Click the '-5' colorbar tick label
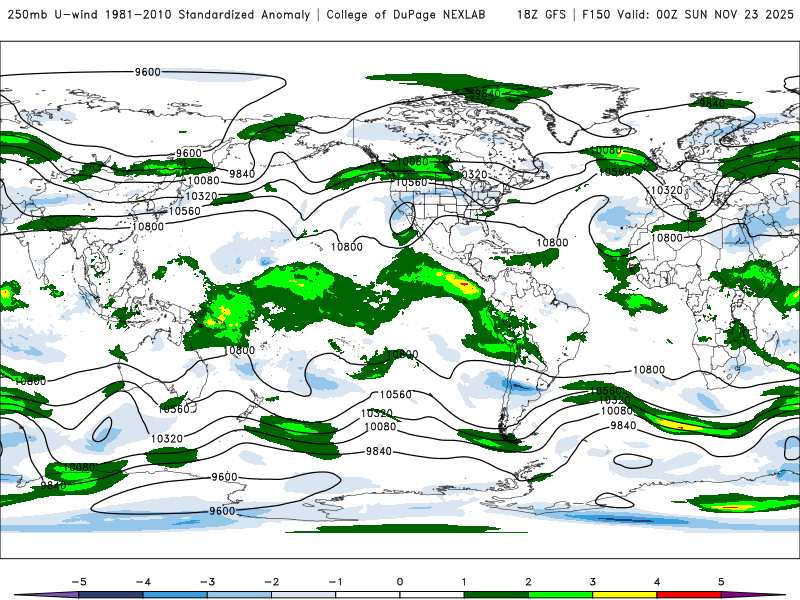This screenshot has height=600, width=800. (79, 582)
